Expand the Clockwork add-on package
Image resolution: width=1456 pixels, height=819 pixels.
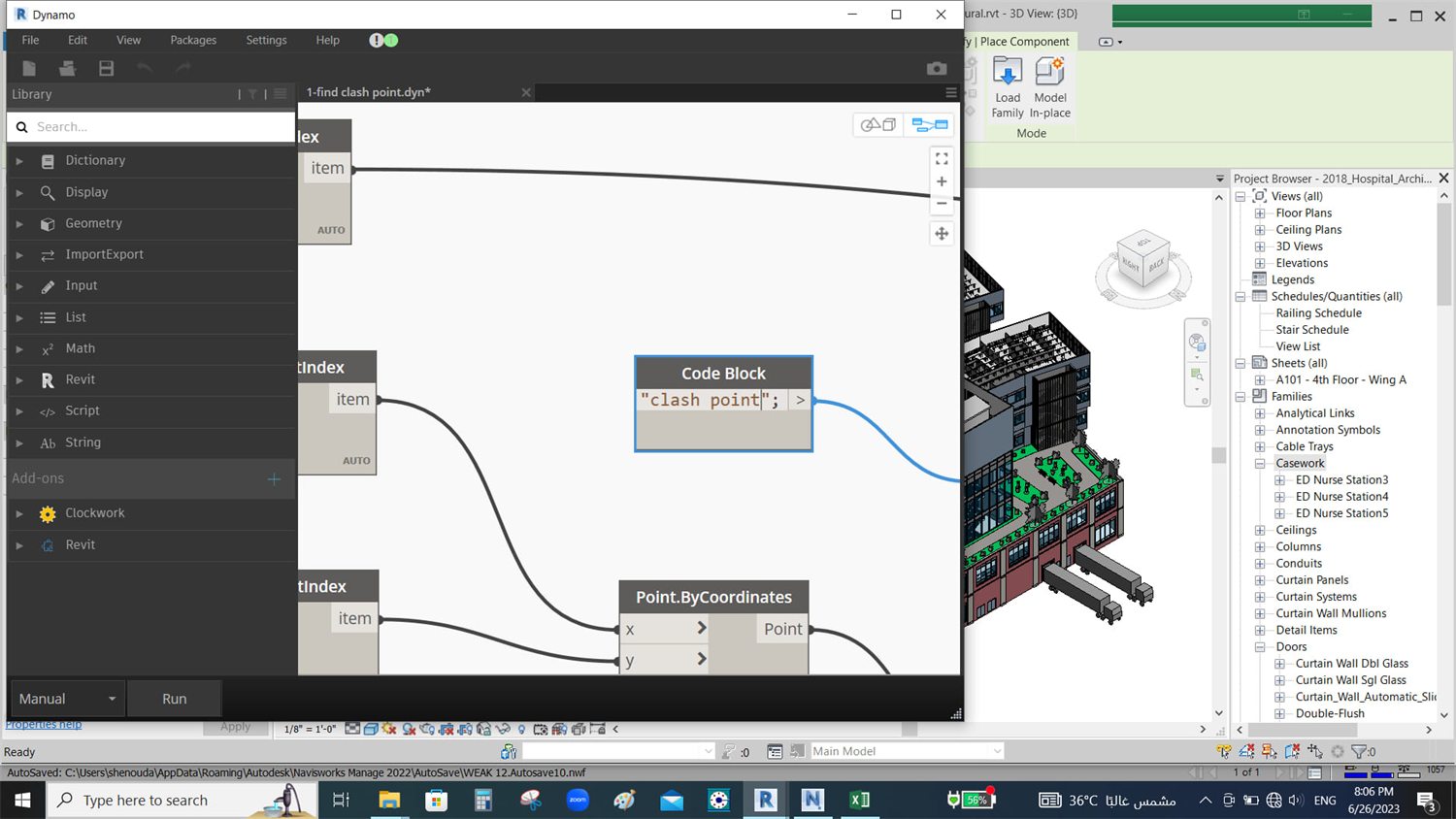point(19,513)
